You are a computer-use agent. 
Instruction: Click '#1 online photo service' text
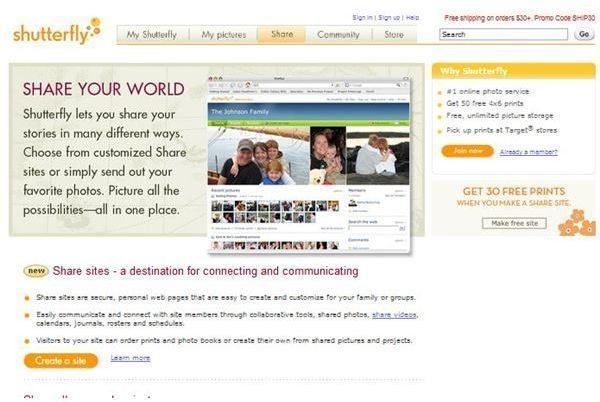(x=488, y=92)
